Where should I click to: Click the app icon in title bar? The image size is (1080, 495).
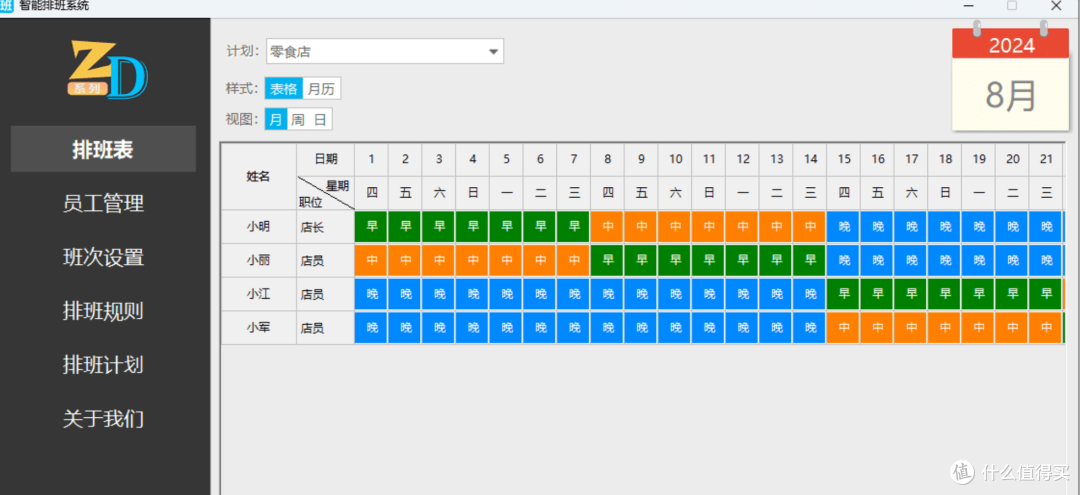tap(7, 6)
